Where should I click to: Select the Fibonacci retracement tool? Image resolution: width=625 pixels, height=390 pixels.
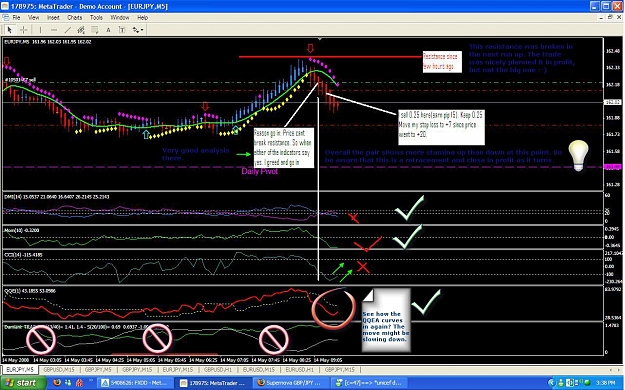94,30
